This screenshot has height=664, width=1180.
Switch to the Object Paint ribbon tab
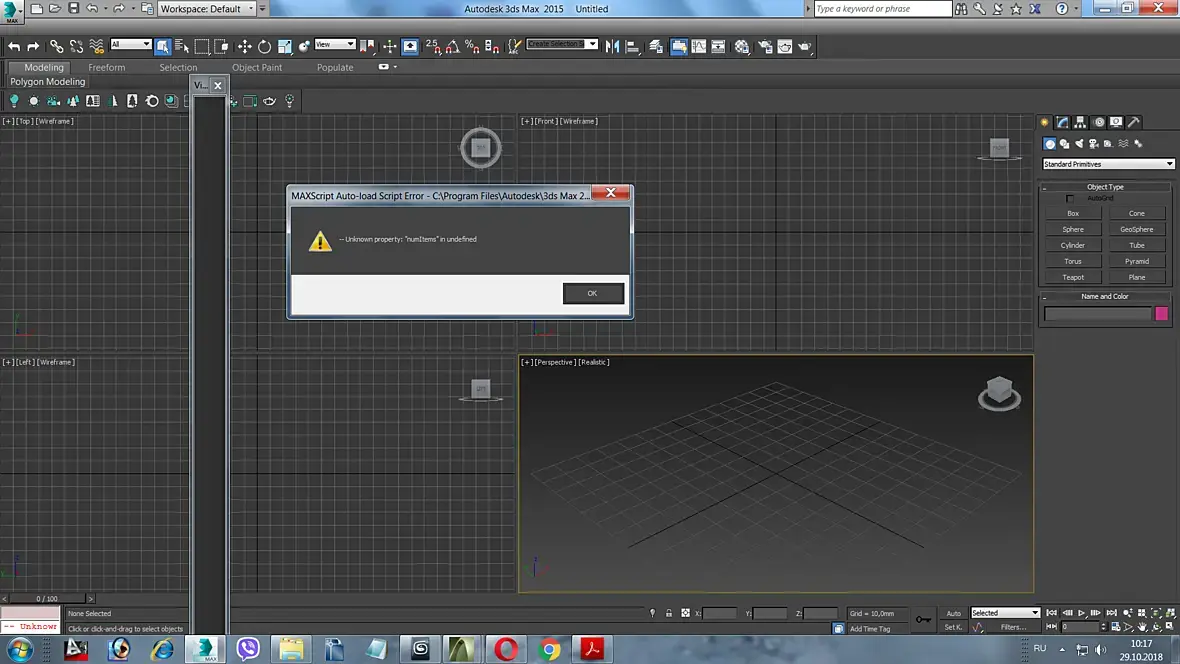[257, 67]
